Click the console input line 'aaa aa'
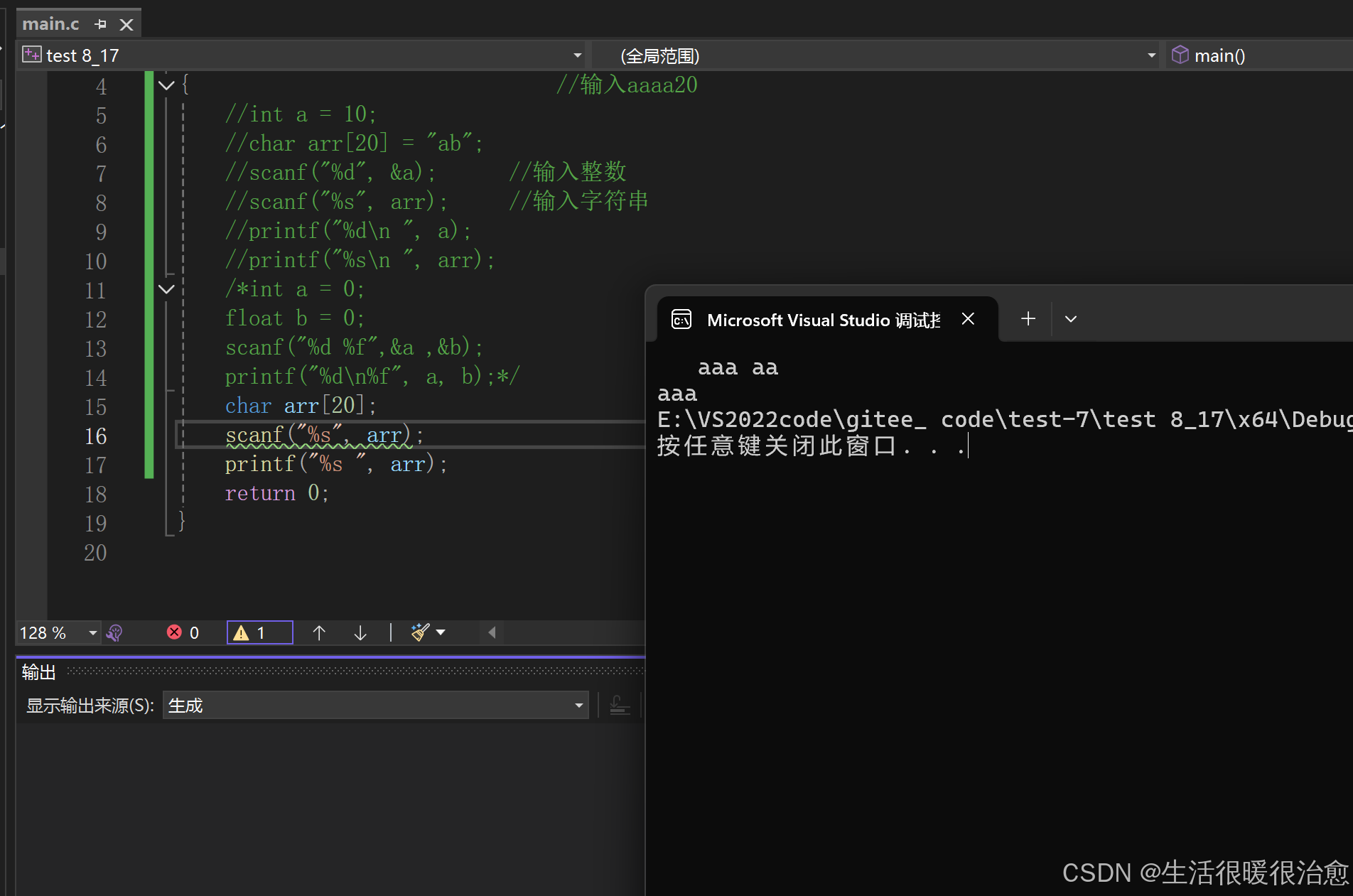Screen dimensions: 1353x896 click(x=738, y=367)
